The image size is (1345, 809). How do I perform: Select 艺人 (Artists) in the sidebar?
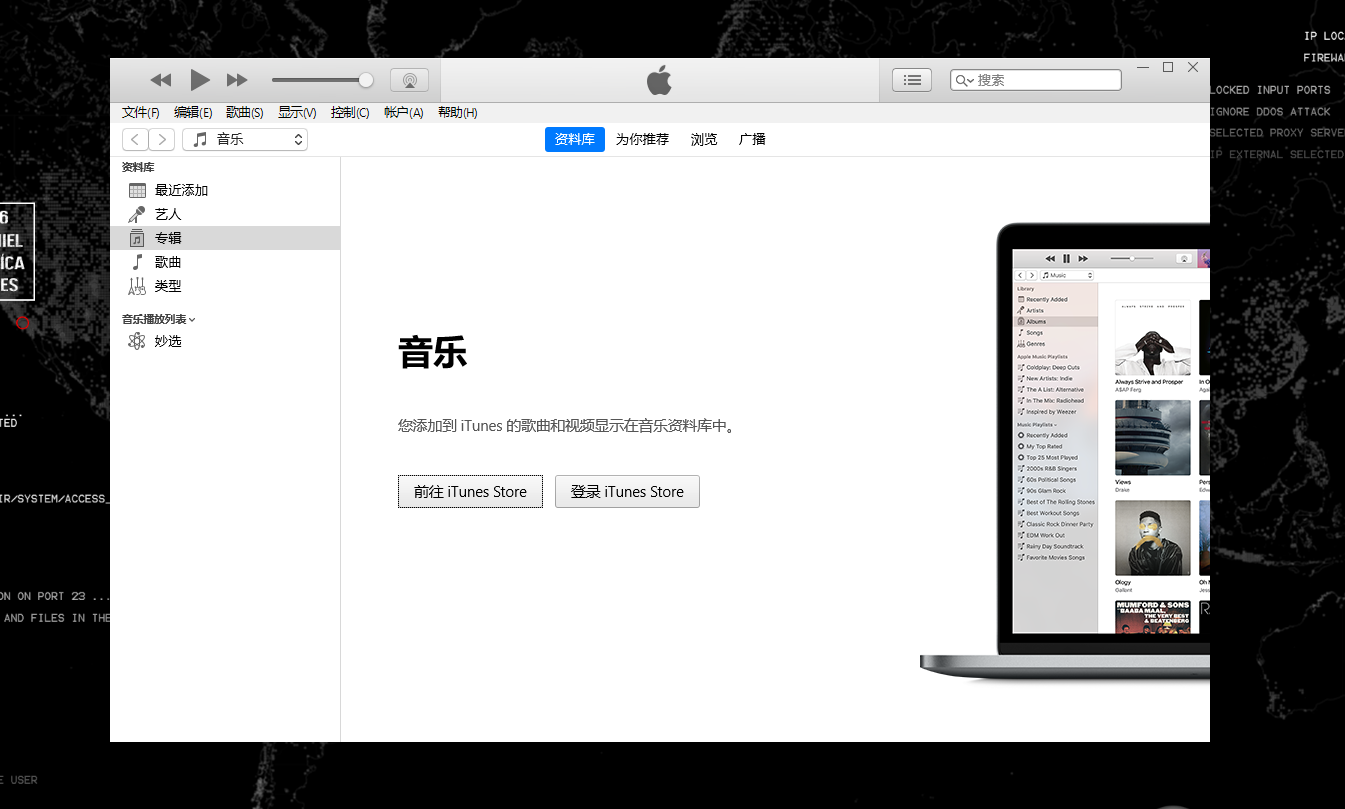pos(168,213)
